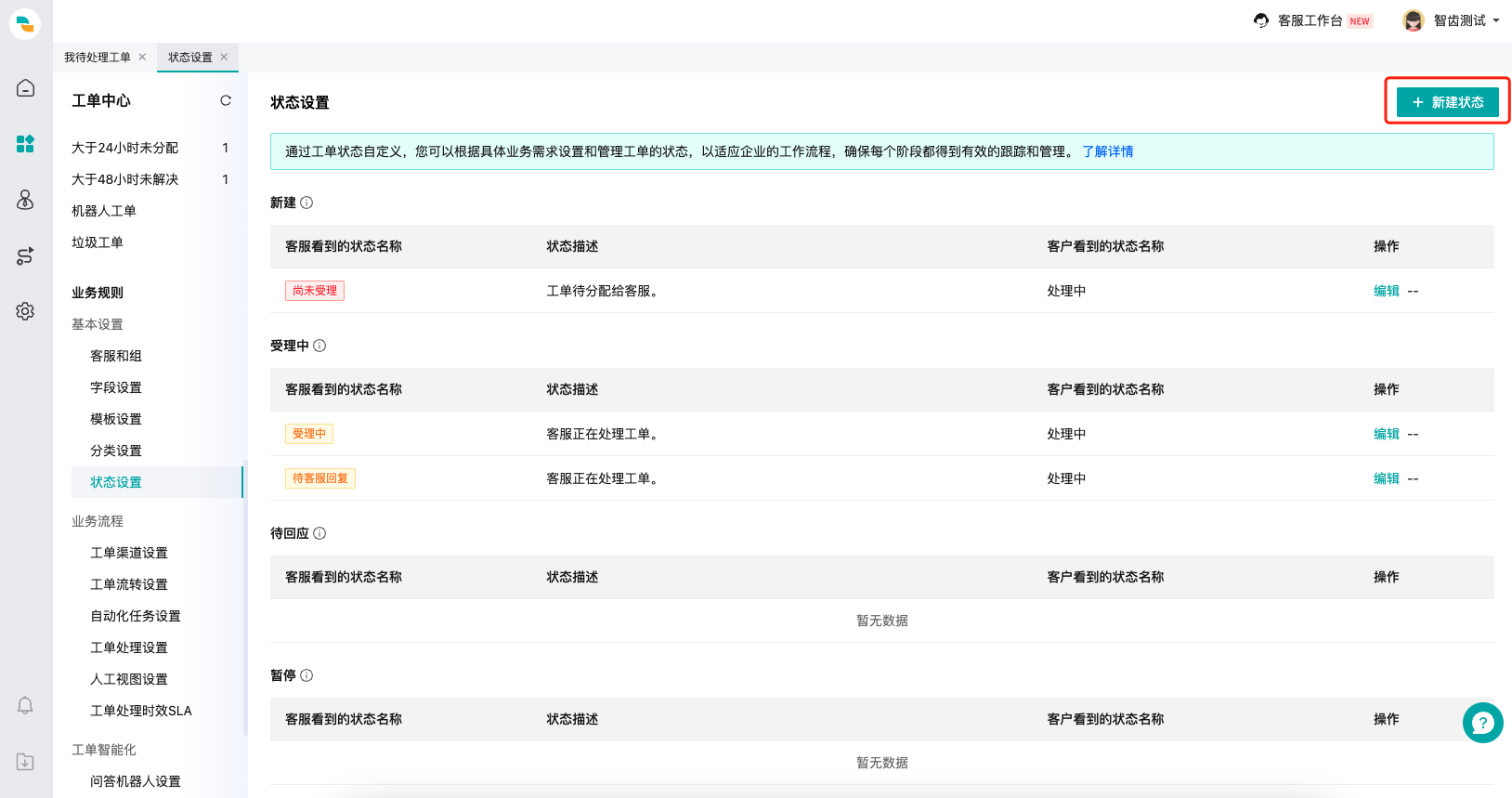
Task: Open the workflow route icon in the sidebar
Action: point(25,255)
